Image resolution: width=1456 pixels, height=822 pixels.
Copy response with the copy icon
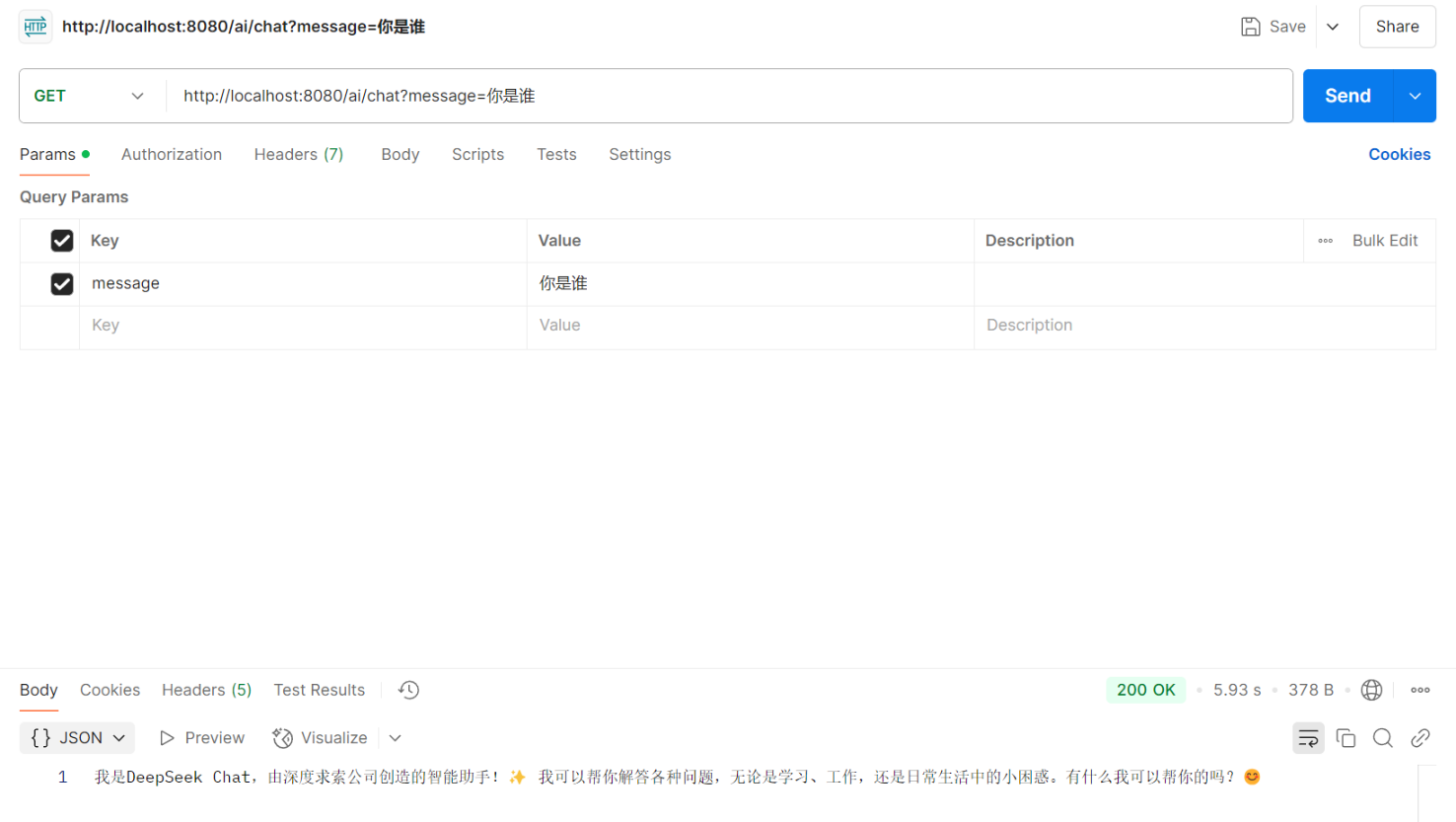point(1346,738)
